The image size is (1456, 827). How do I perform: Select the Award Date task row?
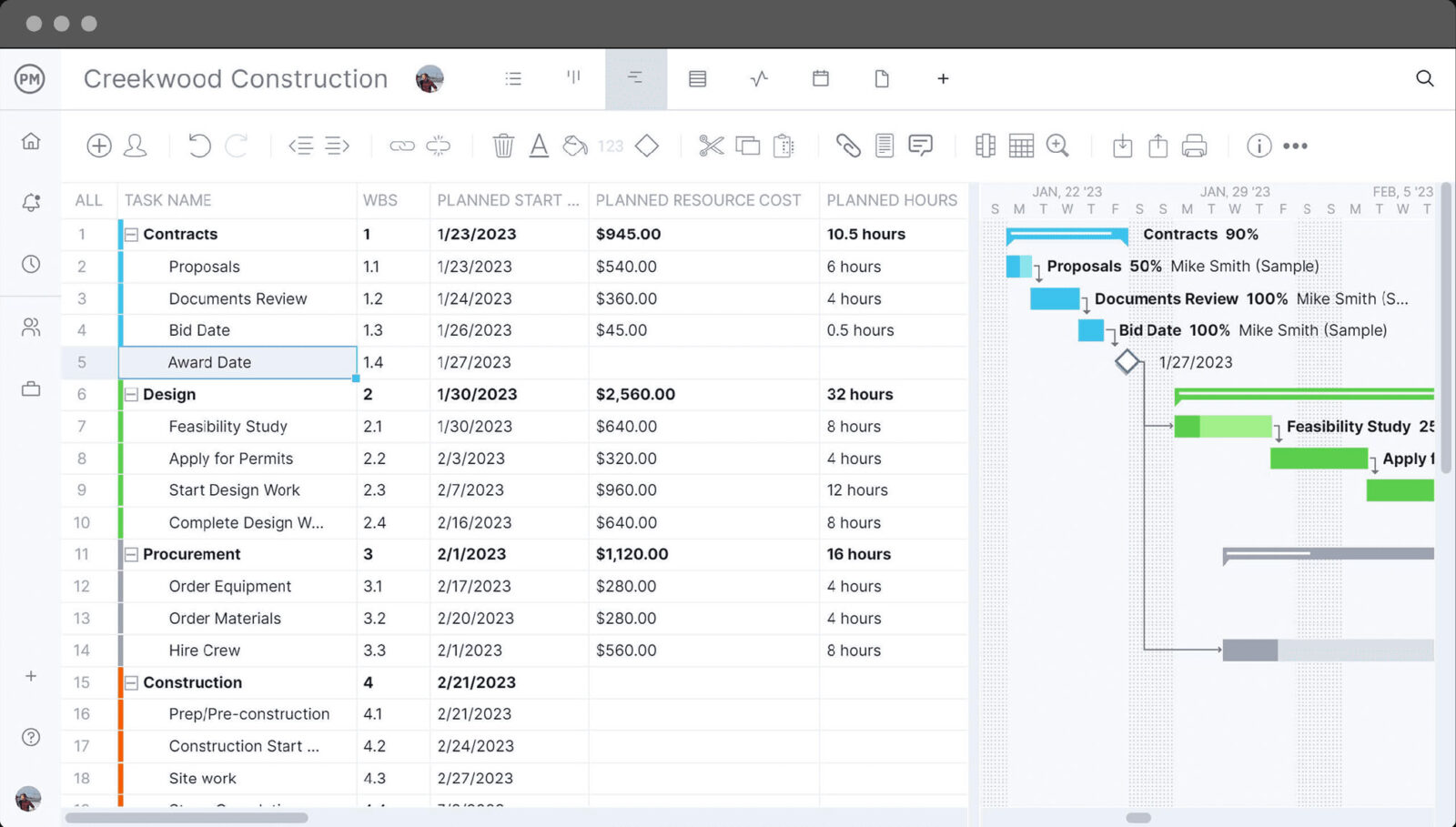click(x=208, y=362)
